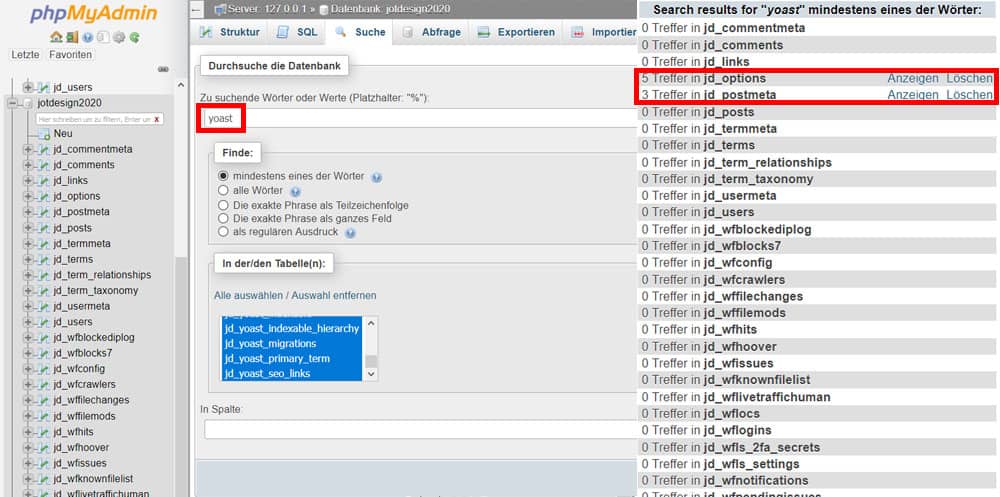Click the help icon beside 'alle Wörter'
This screenshot has width=1000, height=497.
pyautogui.click(x=295, y=191)
